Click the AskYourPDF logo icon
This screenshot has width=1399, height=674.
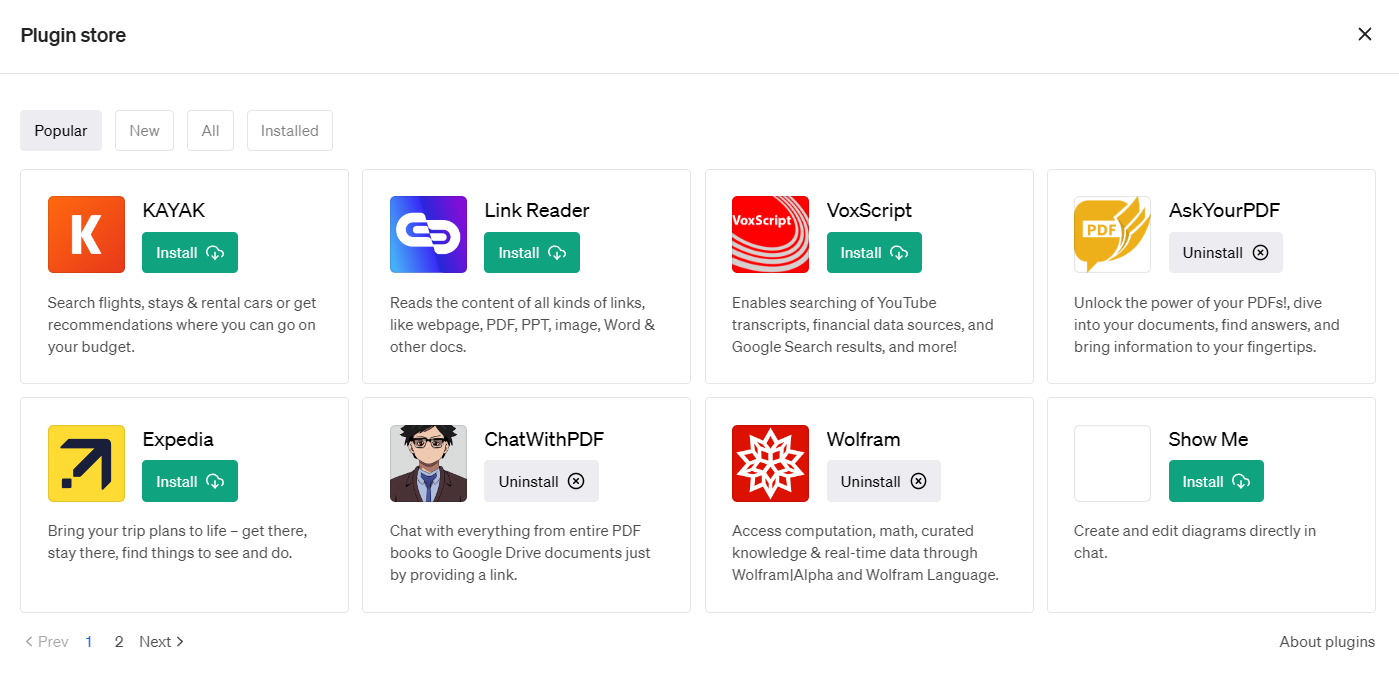[1112, 234]
